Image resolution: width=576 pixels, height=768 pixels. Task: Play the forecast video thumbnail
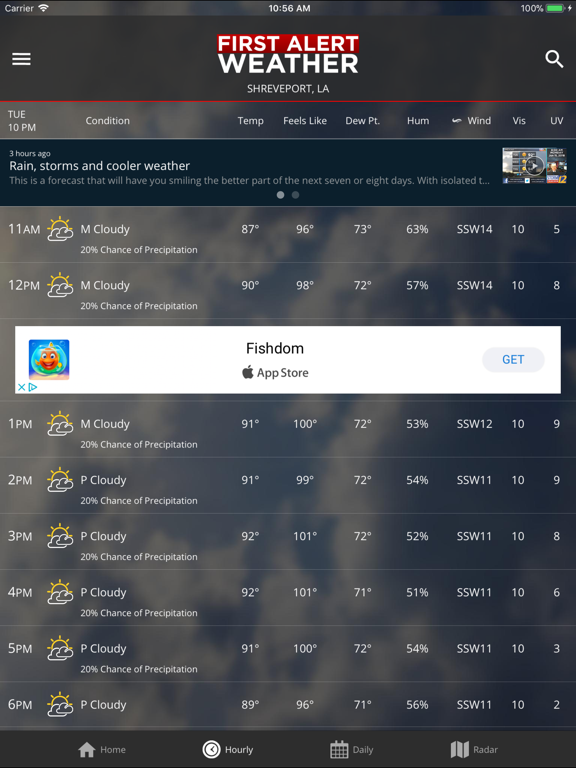pyautogui.click(x=534, y=166)
